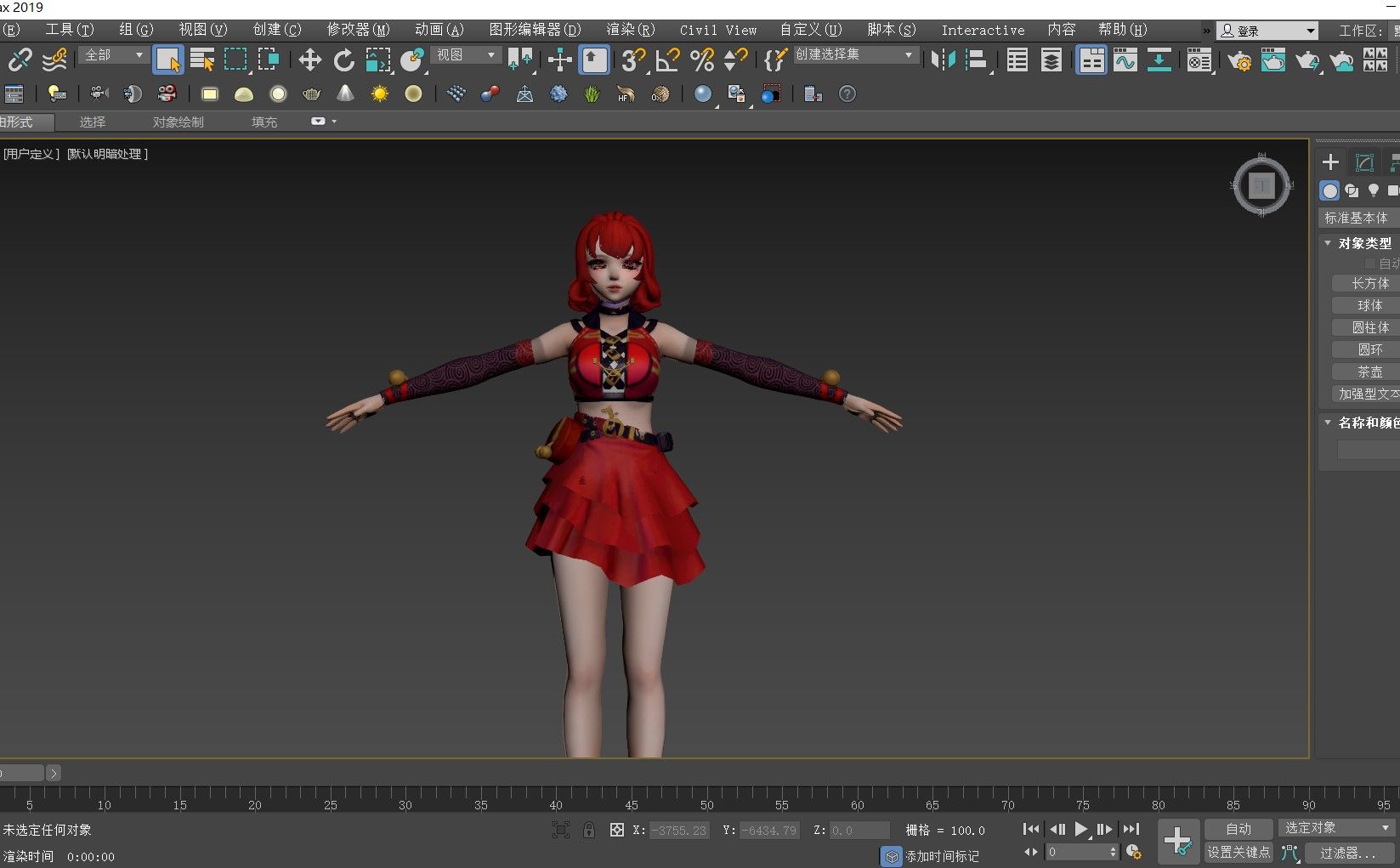Open the 修改器(M) menu
This screenshot has width=1400, height=868.
358,30
